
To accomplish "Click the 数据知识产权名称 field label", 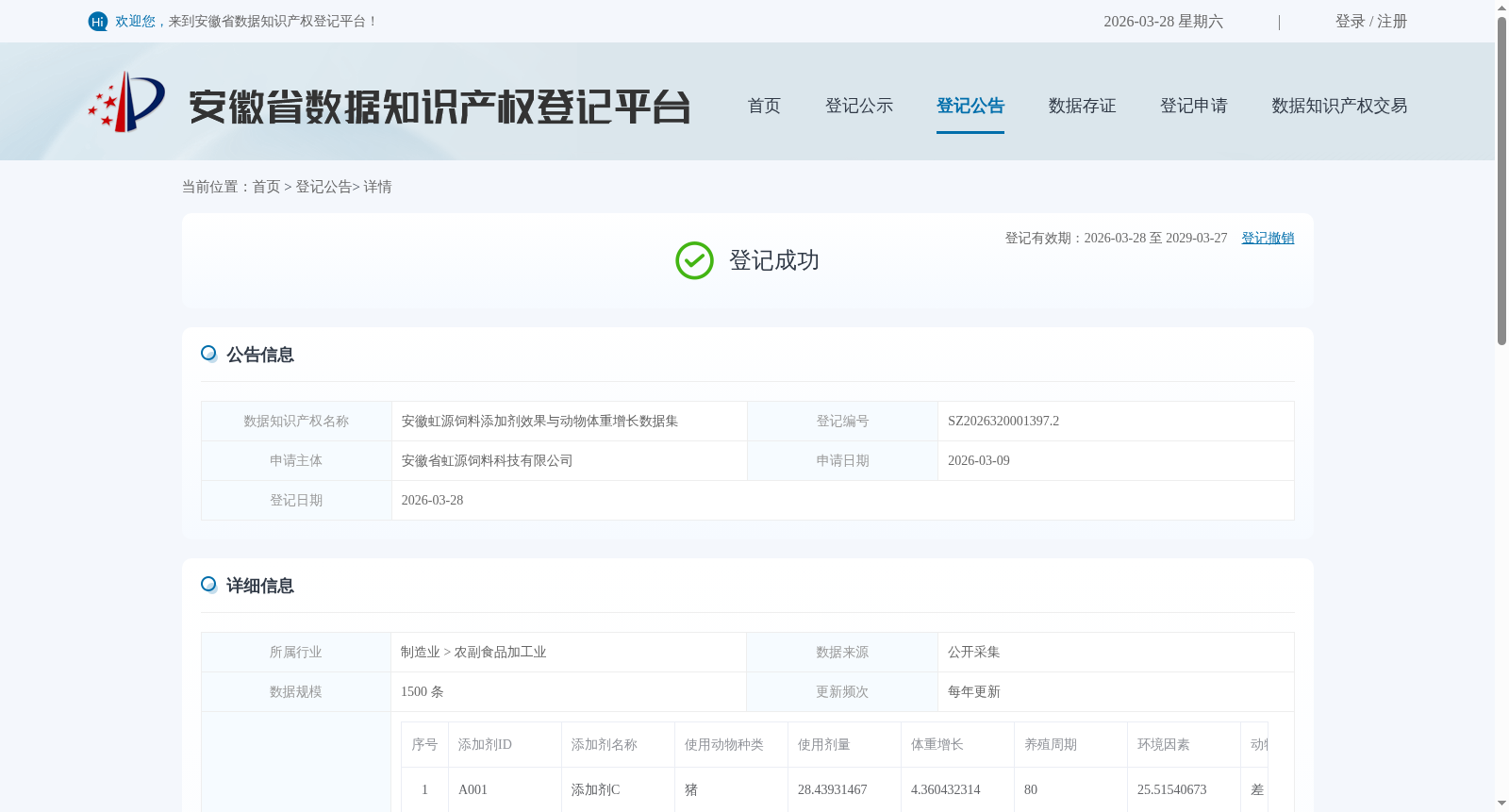I will (296, 421).
